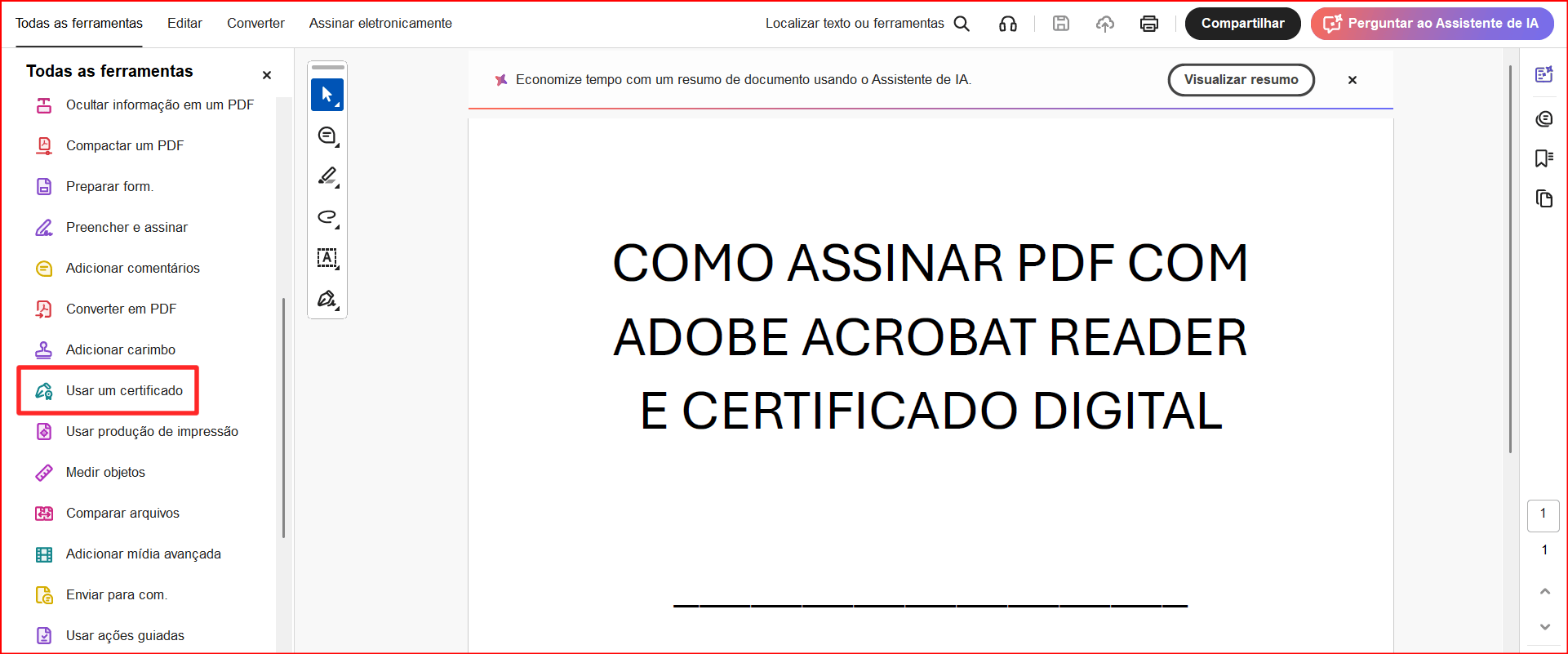Open Comparar arquivos tool
This screenshot has height=654, width=1568.
tap(107, 513)
